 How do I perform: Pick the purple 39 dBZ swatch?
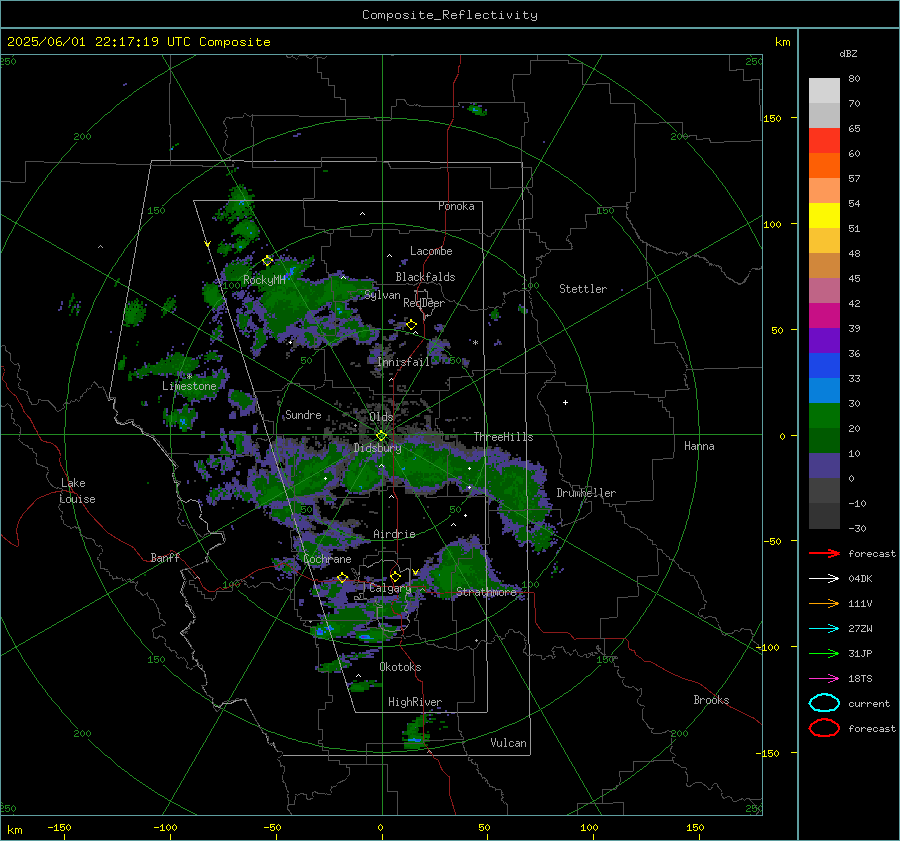pos(824,341)
